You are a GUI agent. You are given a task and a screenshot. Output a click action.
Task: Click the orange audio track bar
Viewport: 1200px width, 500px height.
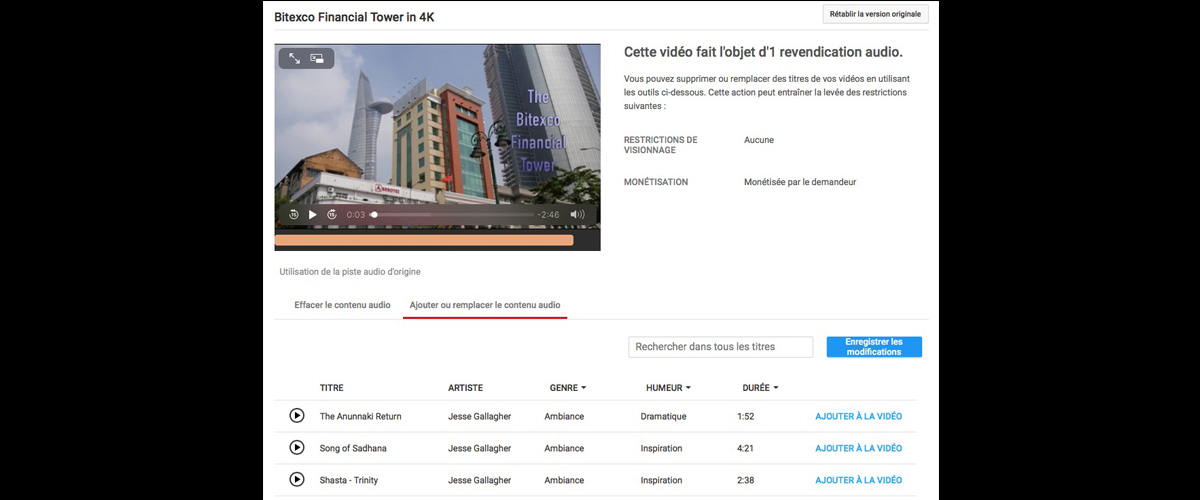pos(424,240)
